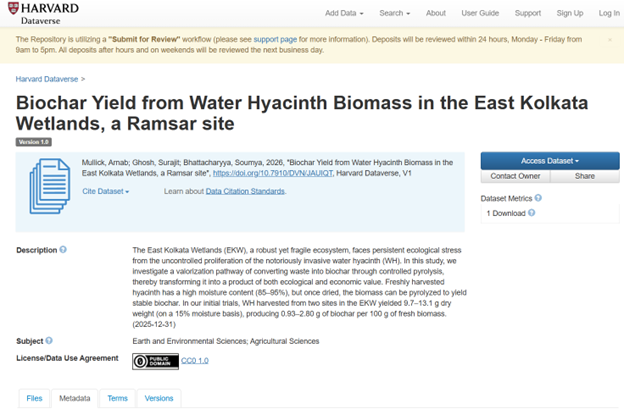The image size is (624, 409).
Task: Switch to the Files tab
Action: [x=34, y=398]
